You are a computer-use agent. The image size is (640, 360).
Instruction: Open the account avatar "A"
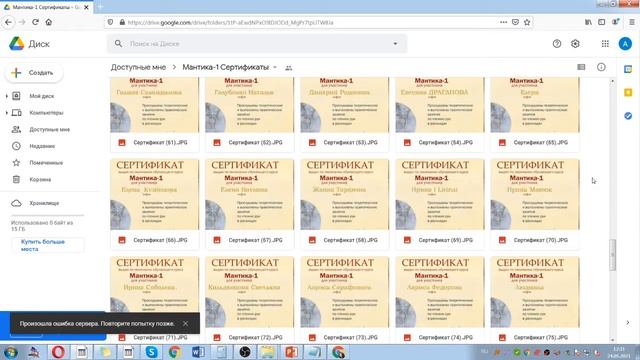point(625,44)
